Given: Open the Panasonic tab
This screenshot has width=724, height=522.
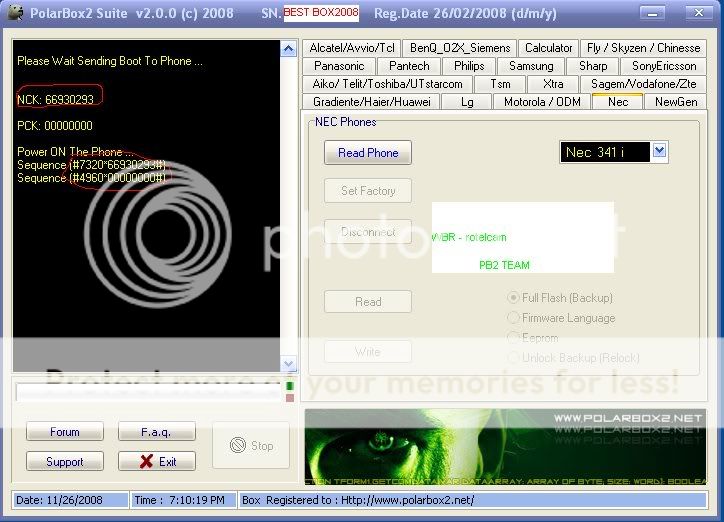Looking at the screenshot, I should tap(339, 66).
